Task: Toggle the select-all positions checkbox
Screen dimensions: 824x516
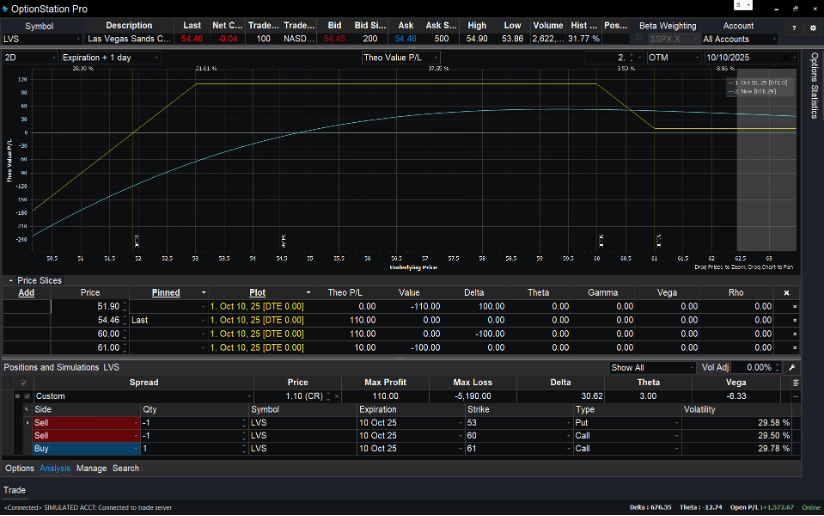Action: point(24,383)
